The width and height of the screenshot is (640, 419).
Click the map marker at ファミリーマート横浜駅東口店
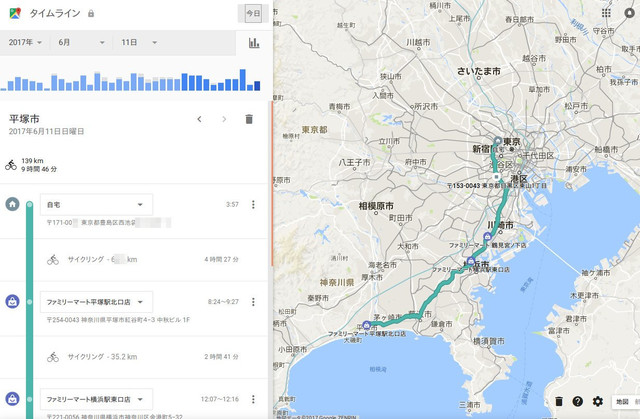point(471,261)
